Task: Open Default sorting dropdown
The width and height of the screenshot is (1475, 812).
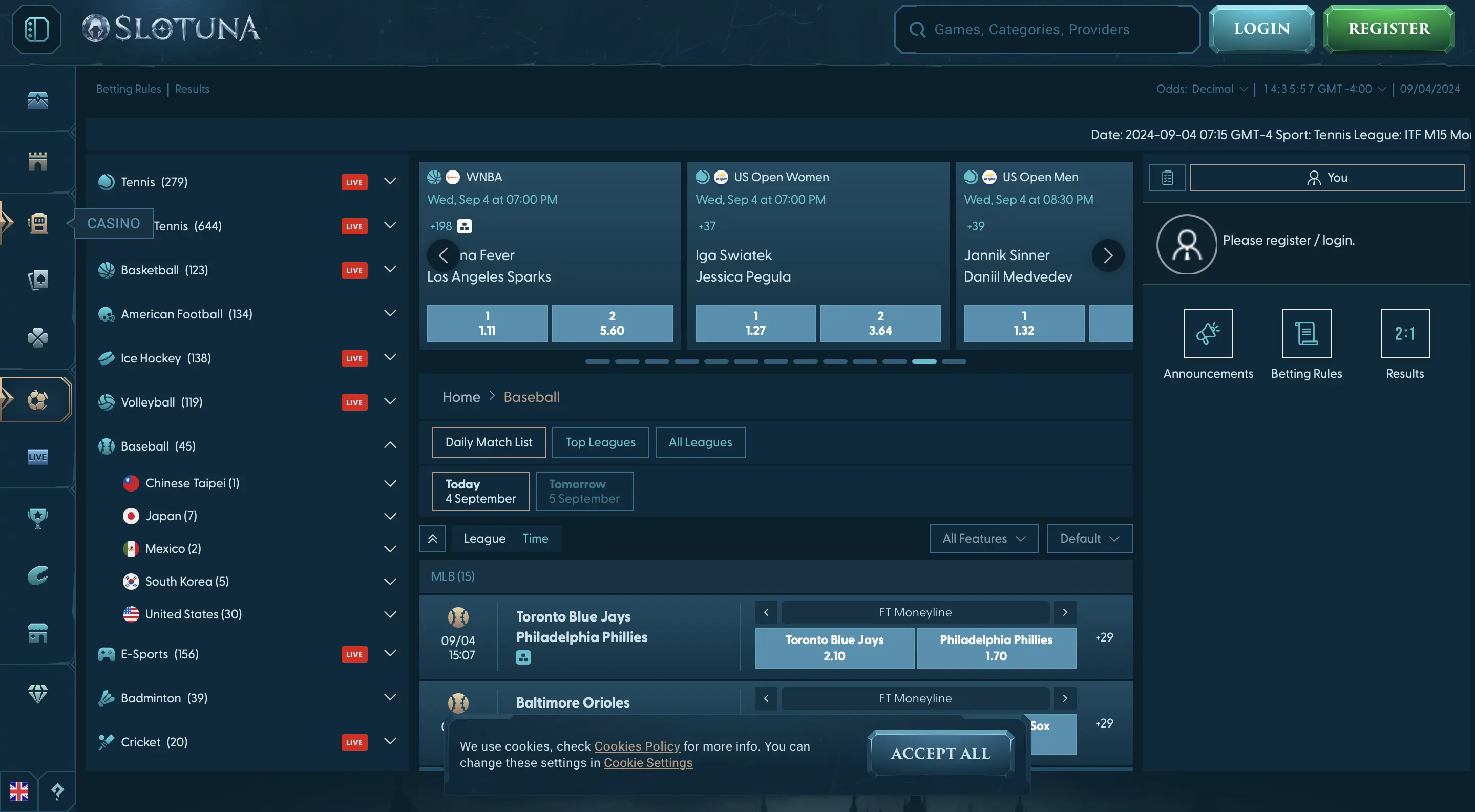Action: pos(1089,539)
